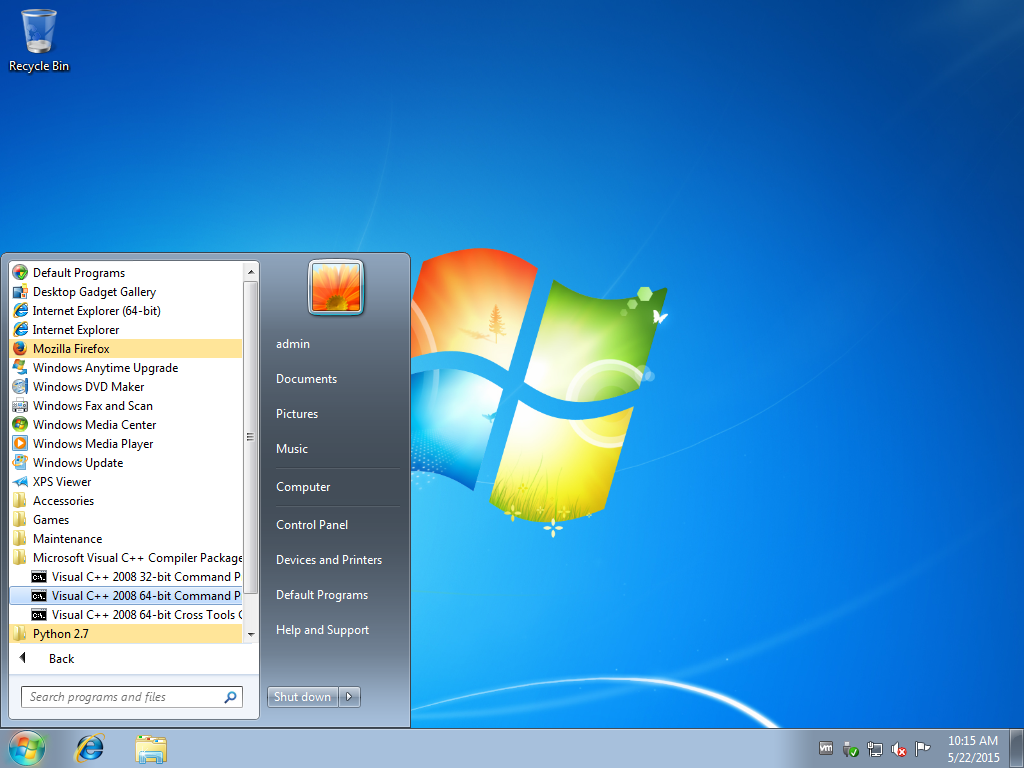Open Computer from the Start menu
The image size is (1024, 768).
tap(303, 487)
